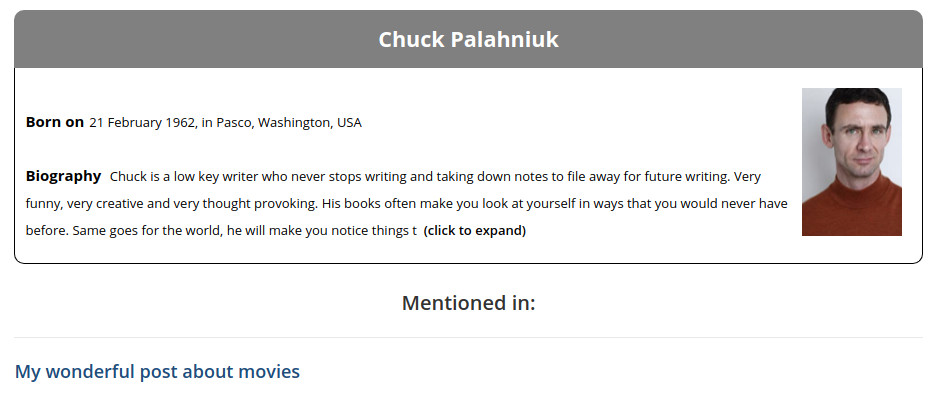Click the gray header bar of the card
This screenshot has height=398, width=948.
coord(469,39)
